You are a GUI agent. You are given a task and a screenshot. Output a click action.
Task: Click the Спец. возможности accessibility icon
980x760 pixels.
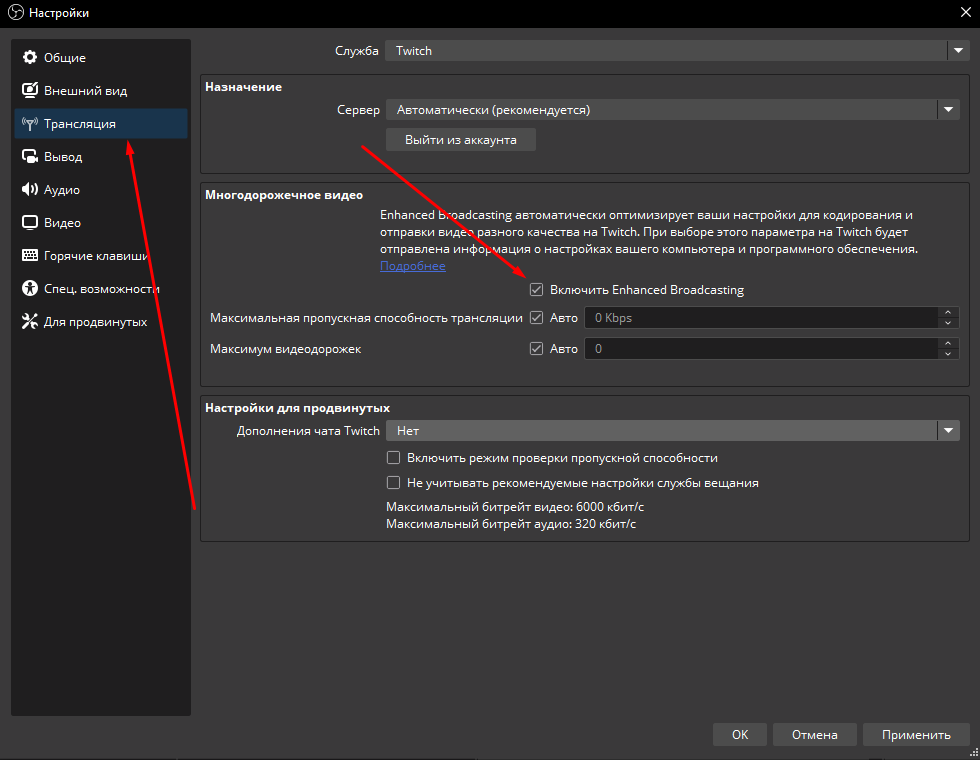click(x=30, y=289)
